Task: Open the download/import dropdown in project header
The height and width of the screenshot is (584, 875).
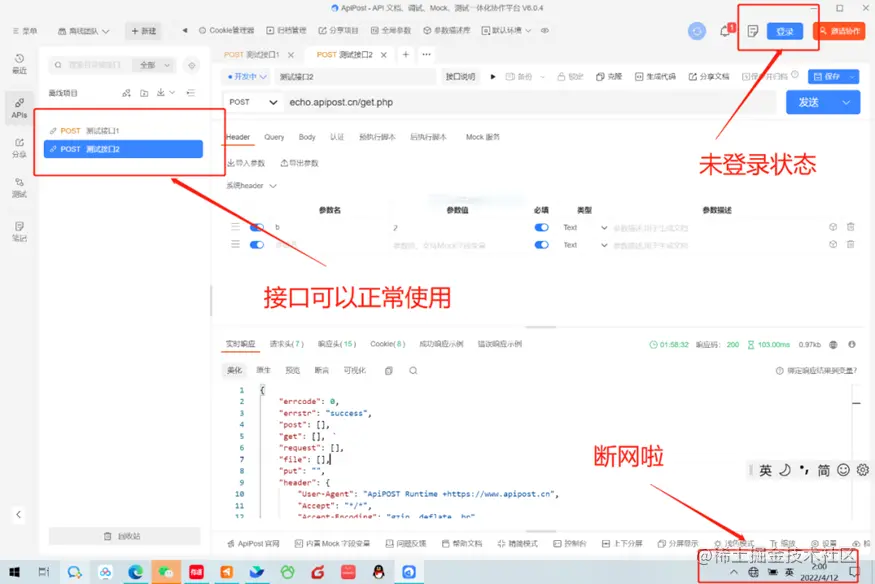Action: pos(166,93)
